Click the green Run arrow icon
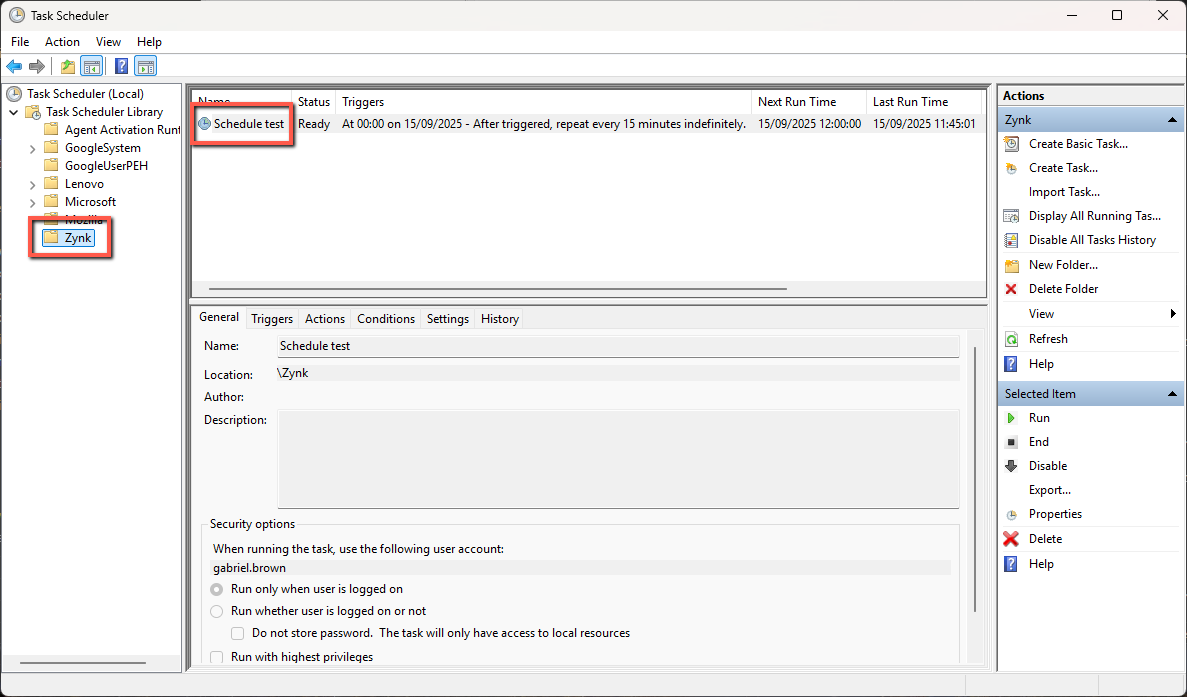1187x697 pixels. [x=1011, y=418]
